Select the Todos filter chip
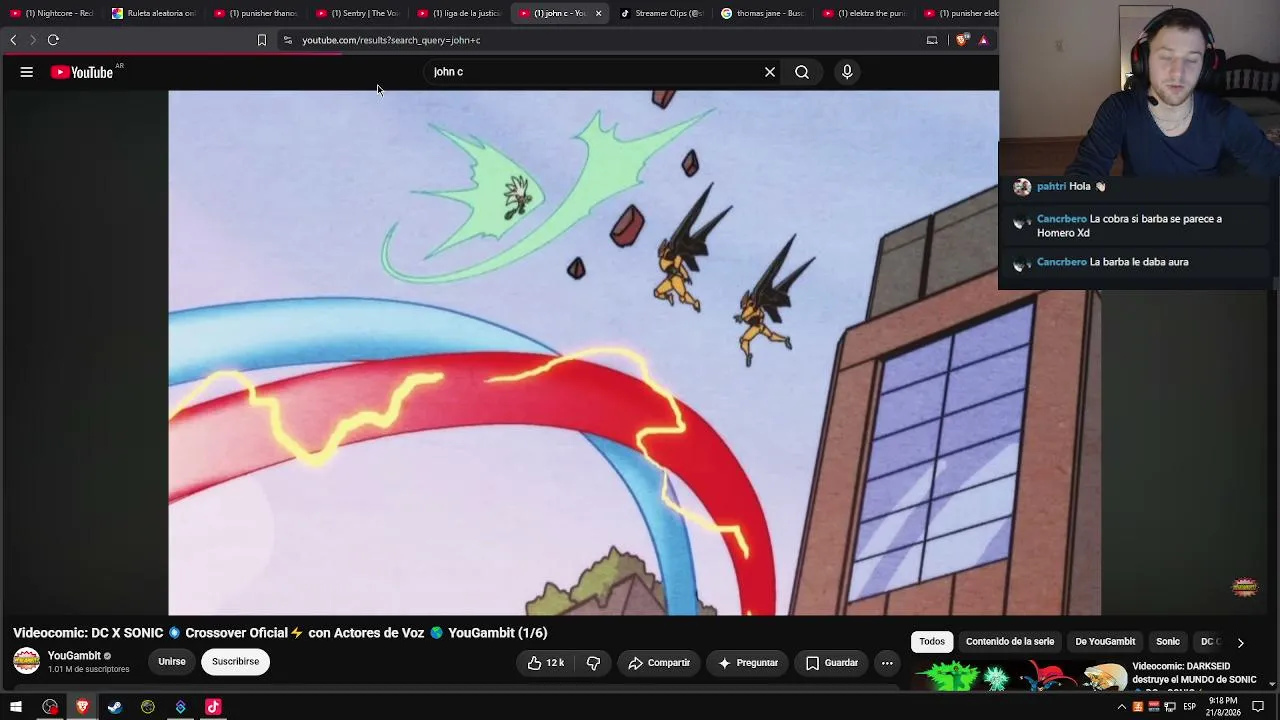This screenshot has height=720, width=1280. pos(932,642)
